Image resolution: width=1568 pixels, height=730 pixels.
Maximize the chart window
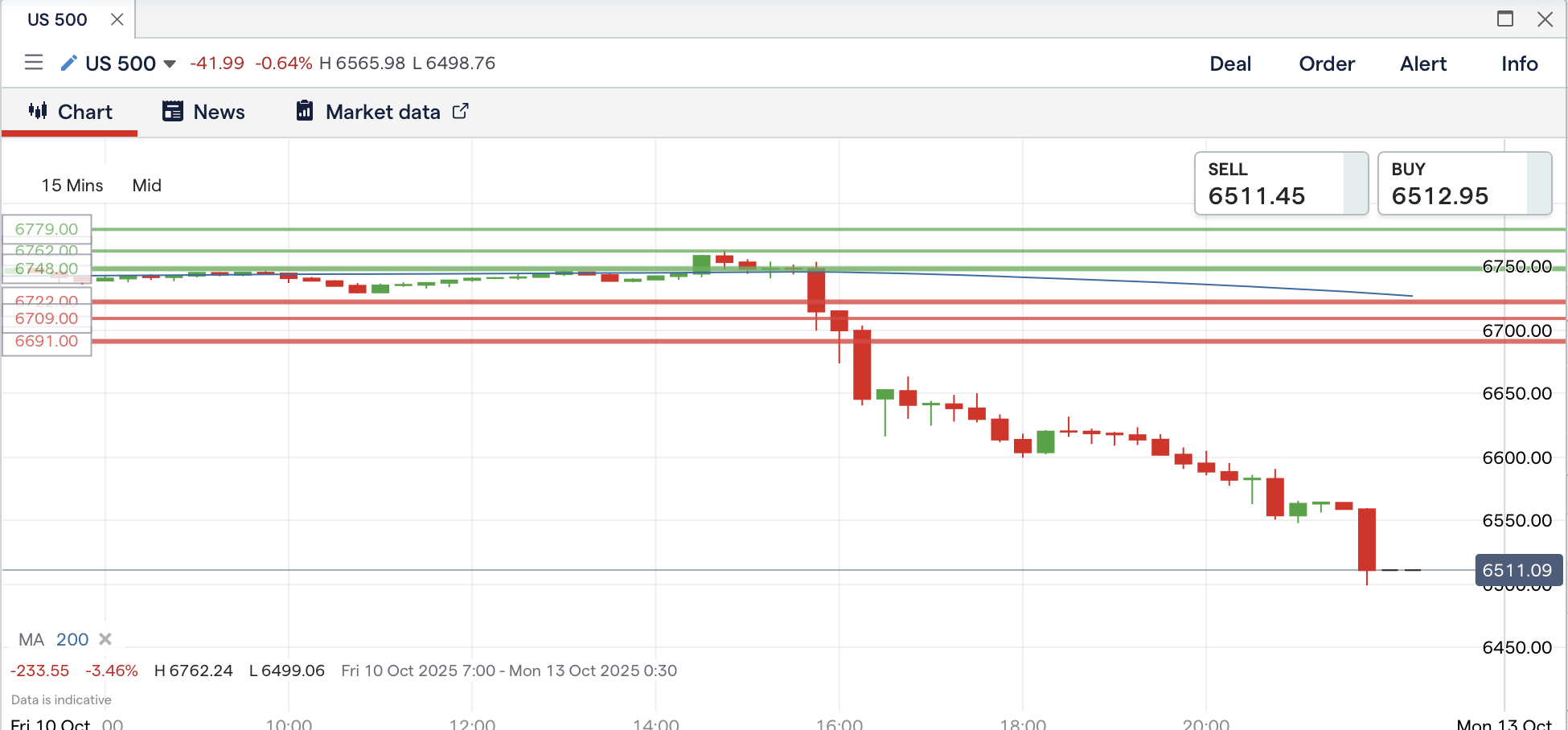click(x=1505, y=18)
